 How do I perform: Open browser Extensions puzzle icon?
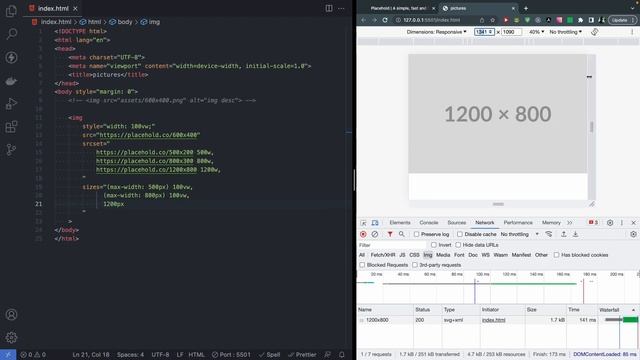tap(580, 20)
